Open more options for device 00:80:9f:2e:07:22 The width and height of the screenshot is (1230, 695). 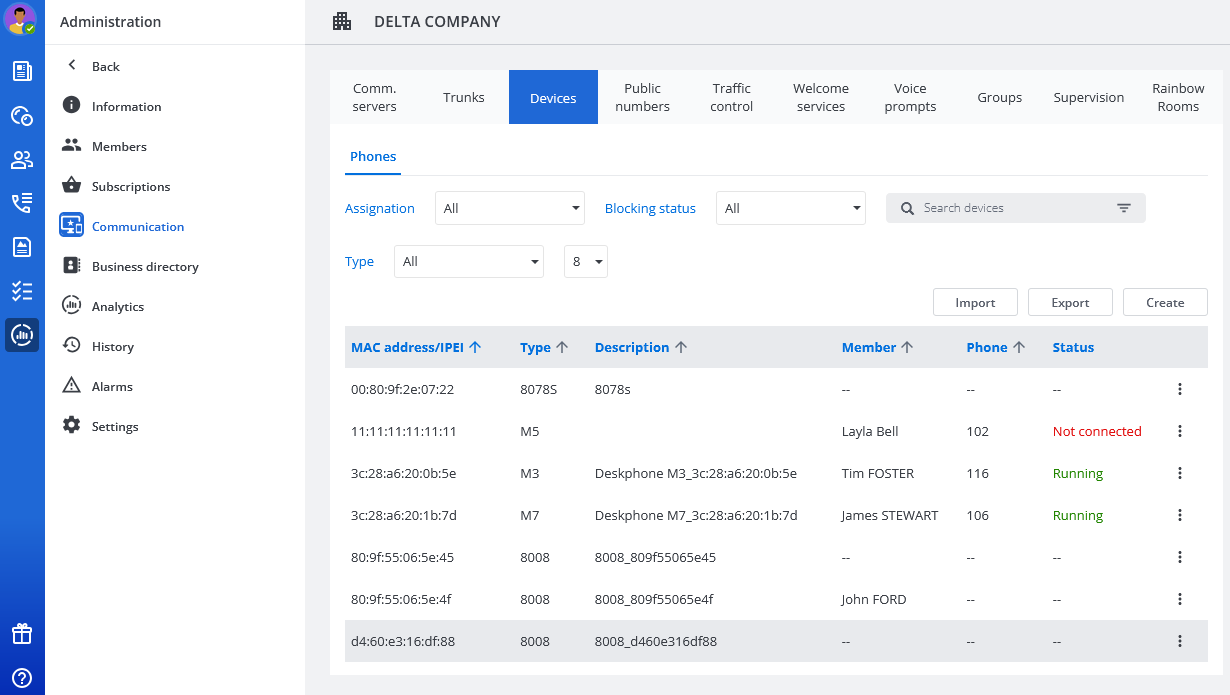pos(1180,389)
